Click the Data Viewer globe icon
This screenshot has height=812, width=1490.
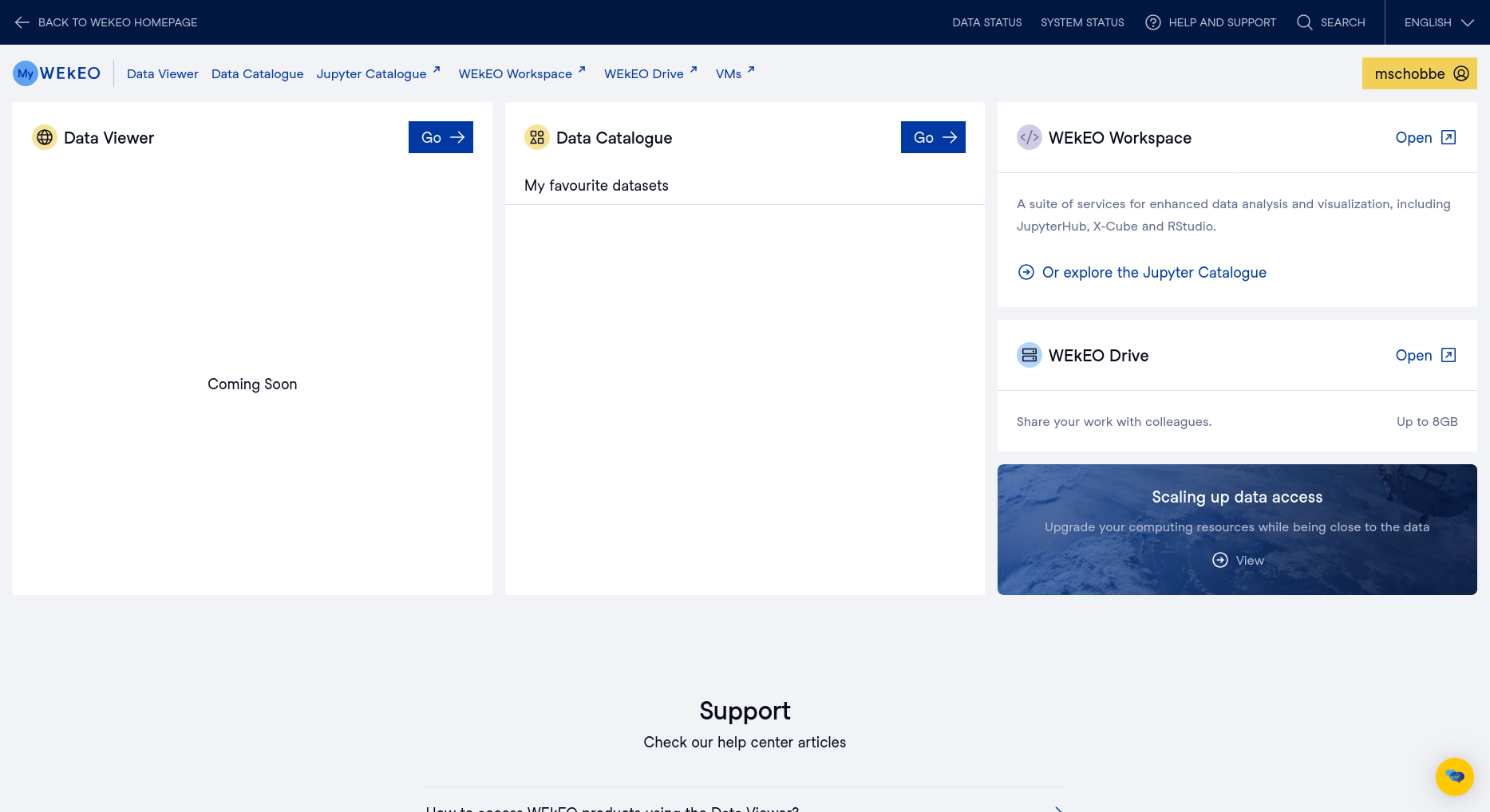point(45,137)
